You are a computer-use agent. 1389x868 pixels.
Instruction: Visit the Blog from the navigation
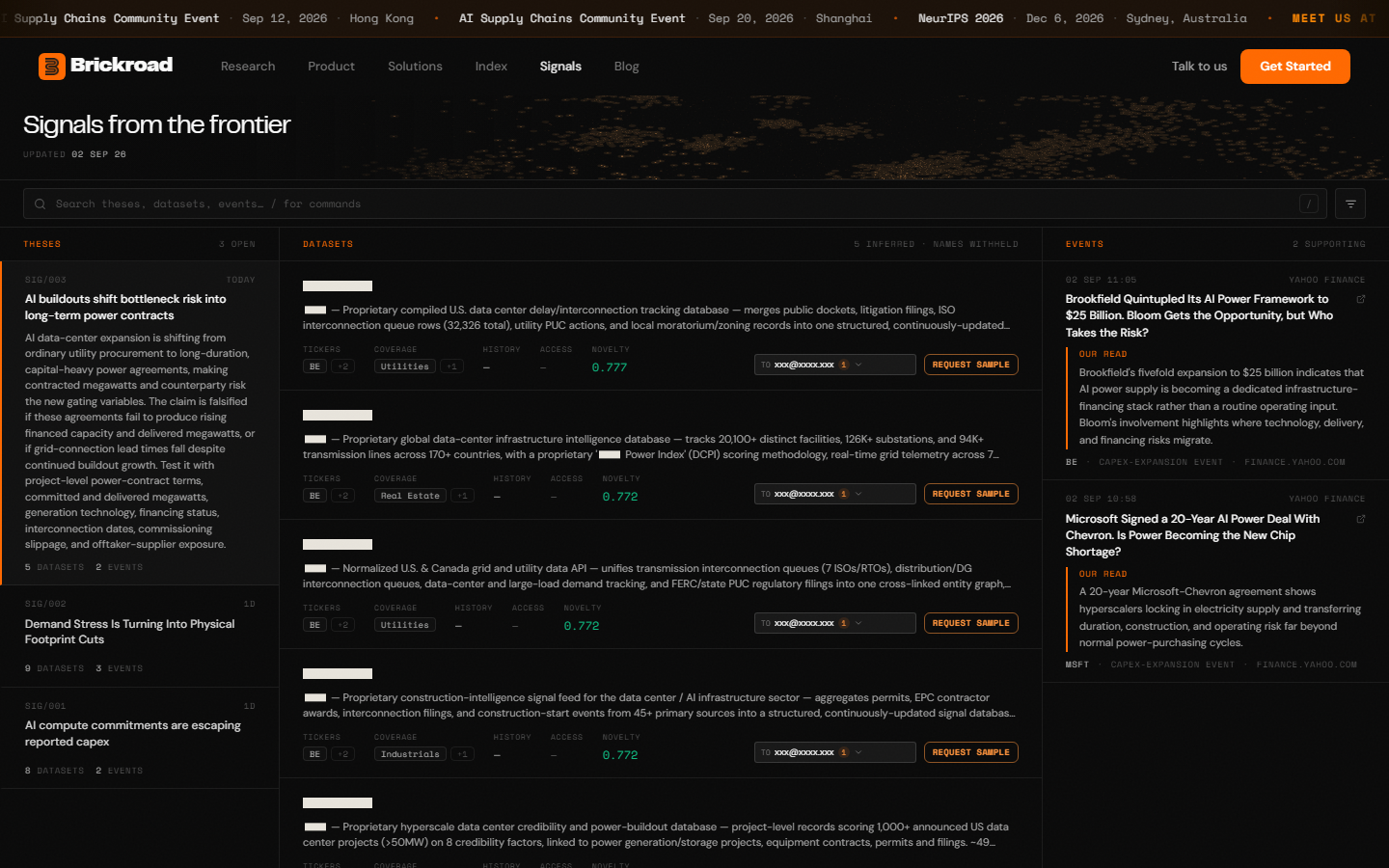[x=627, y=67]
